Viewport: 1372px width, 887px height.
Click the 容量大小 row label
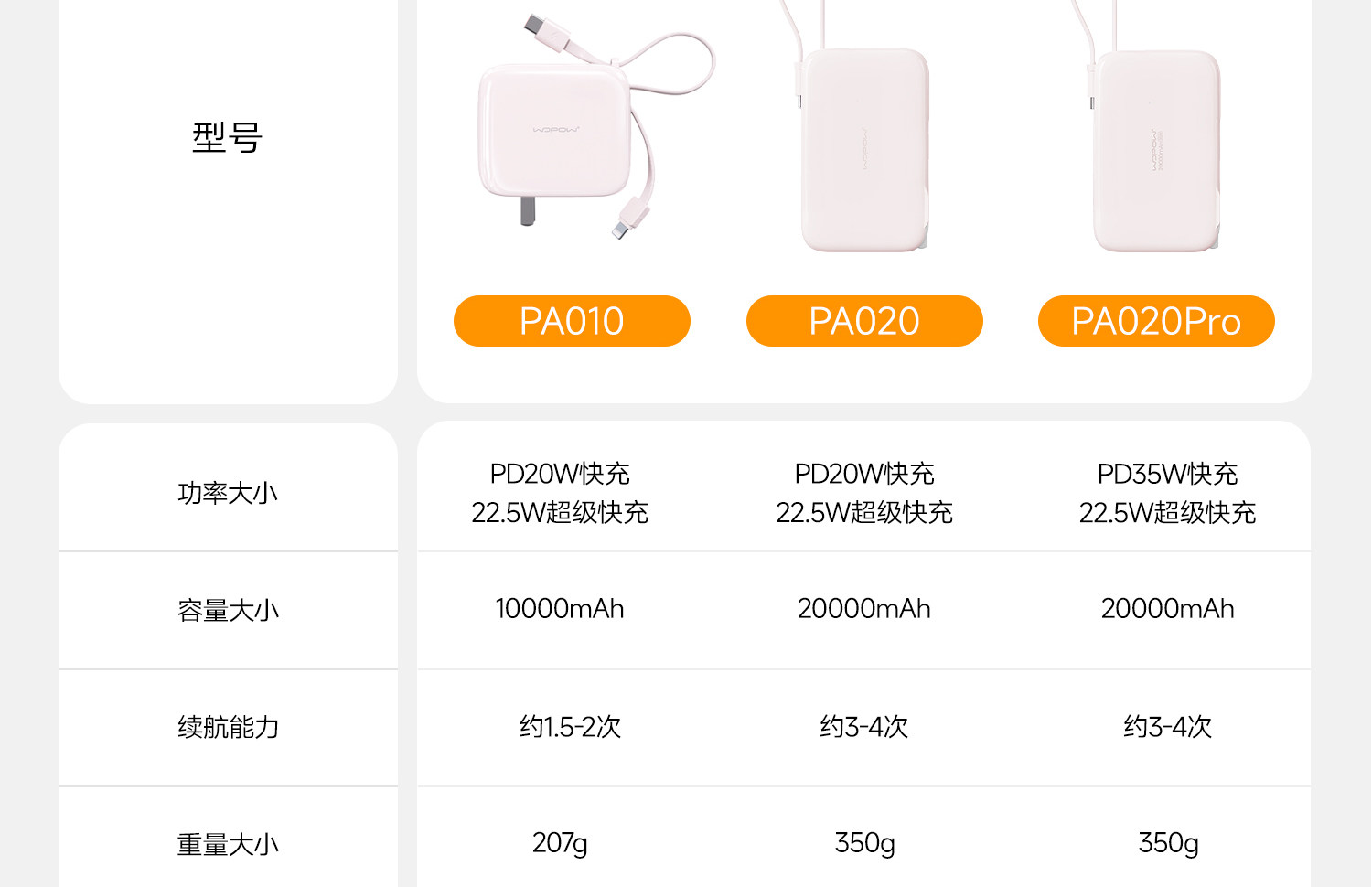click(x=228, y=610)
